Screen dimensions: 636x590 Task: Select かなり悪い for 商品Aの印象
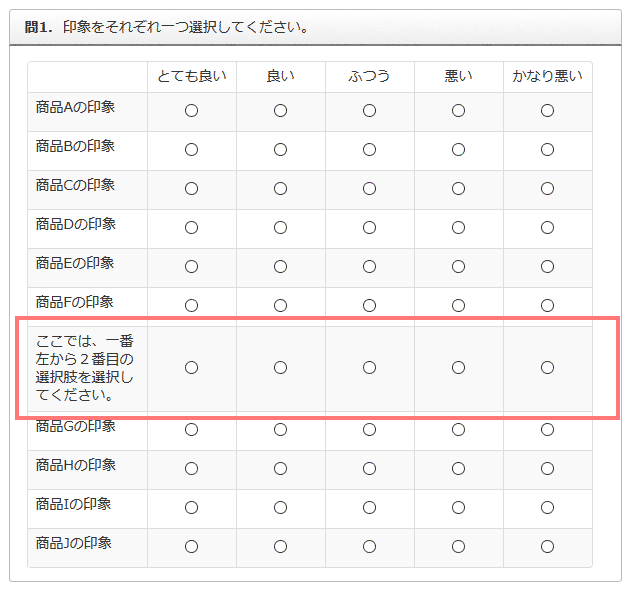pyautogui.click(x=548, y=111)
